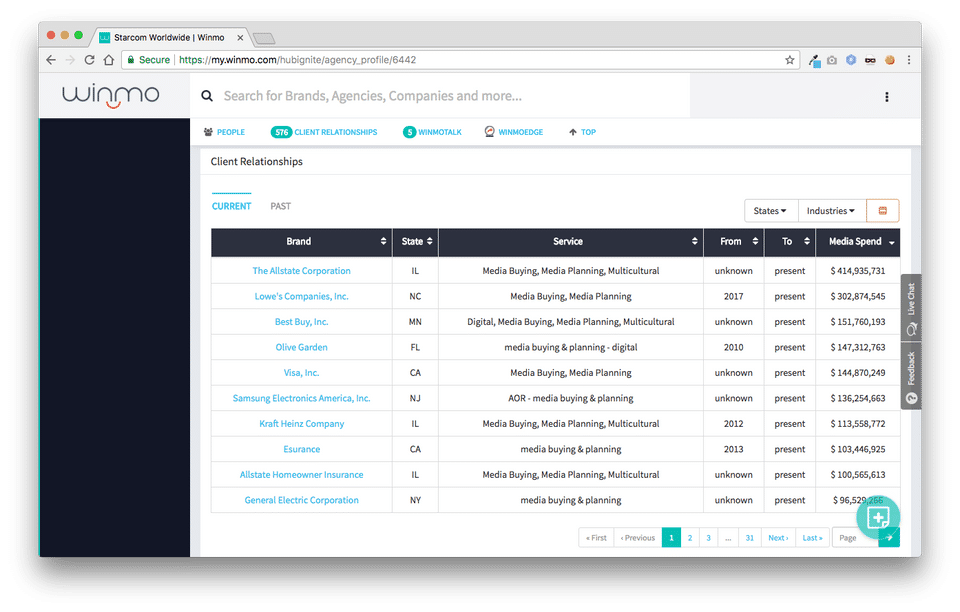Click the Winmo logo
The height and width of the screenshot is (612, 960).
point(111,96)
